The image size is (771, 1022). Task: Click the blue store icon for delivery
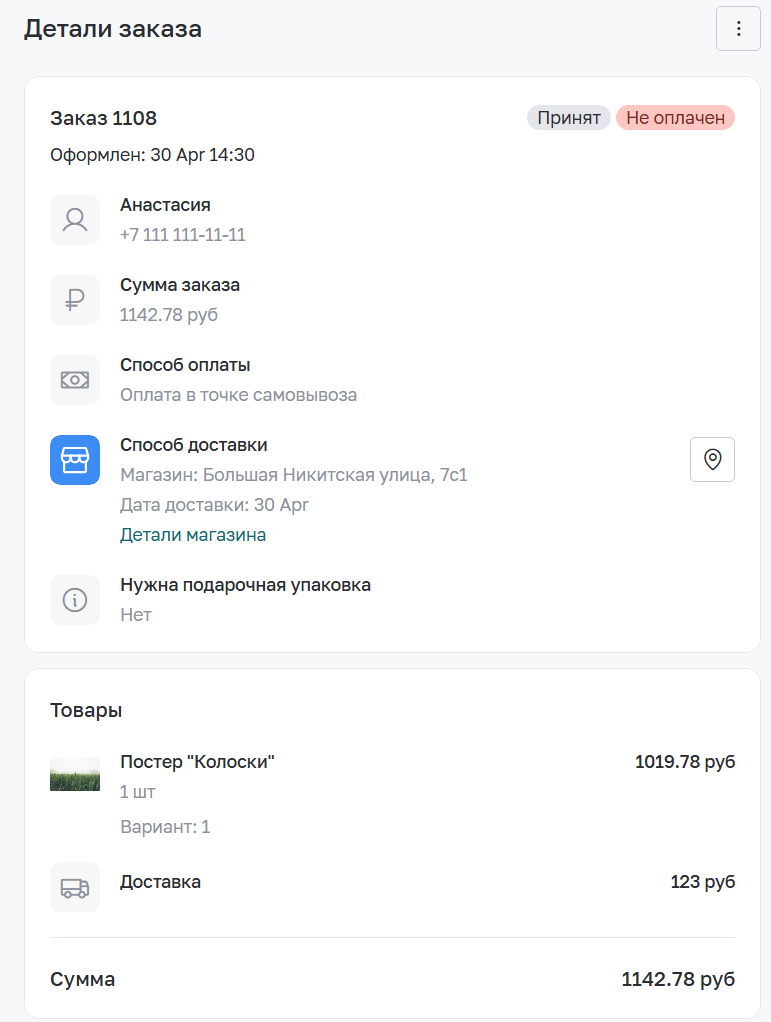tap(75, 460)
